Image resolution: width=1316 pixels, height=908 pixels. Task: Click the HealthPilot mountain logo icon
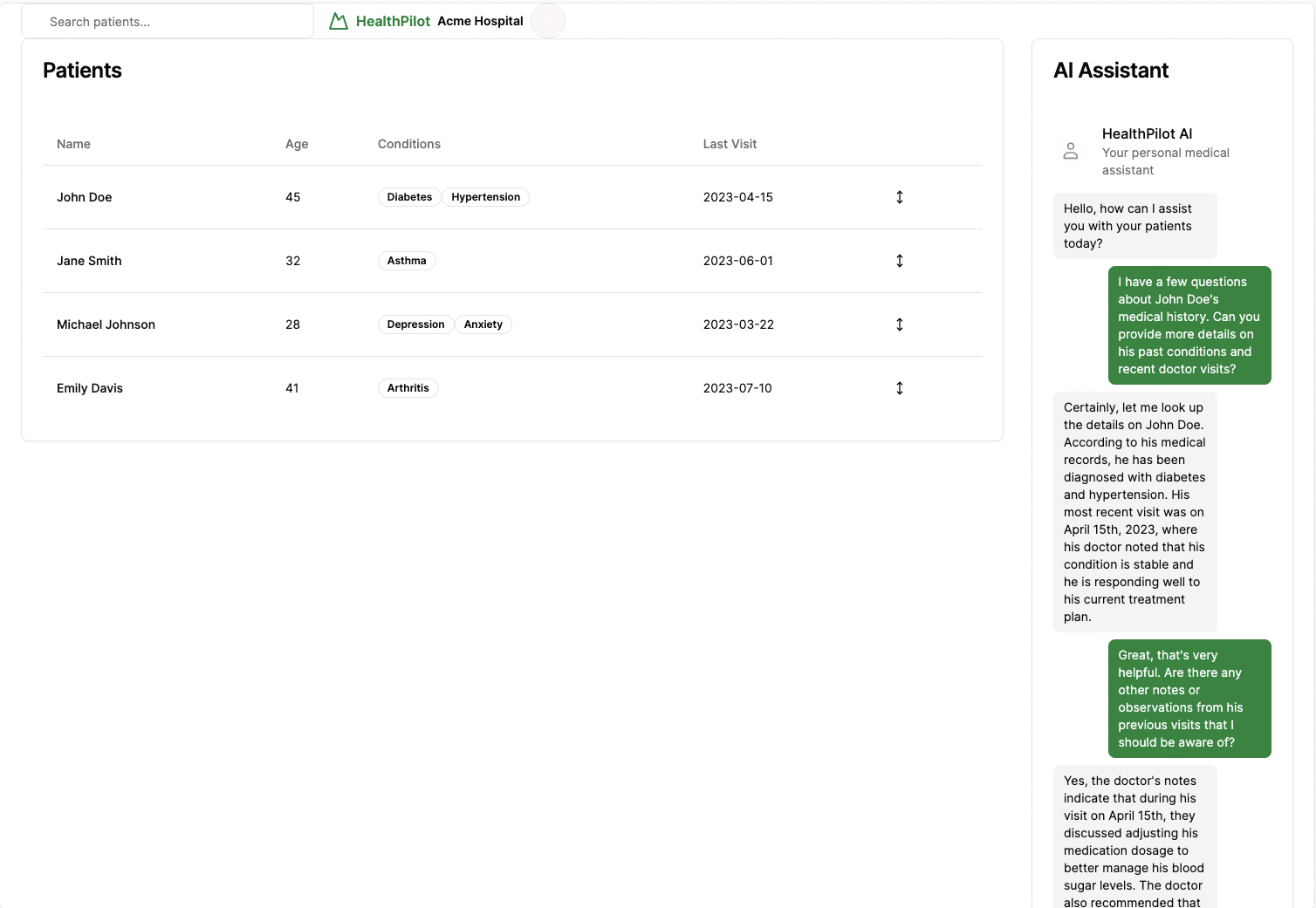click(x=339, y=22)
